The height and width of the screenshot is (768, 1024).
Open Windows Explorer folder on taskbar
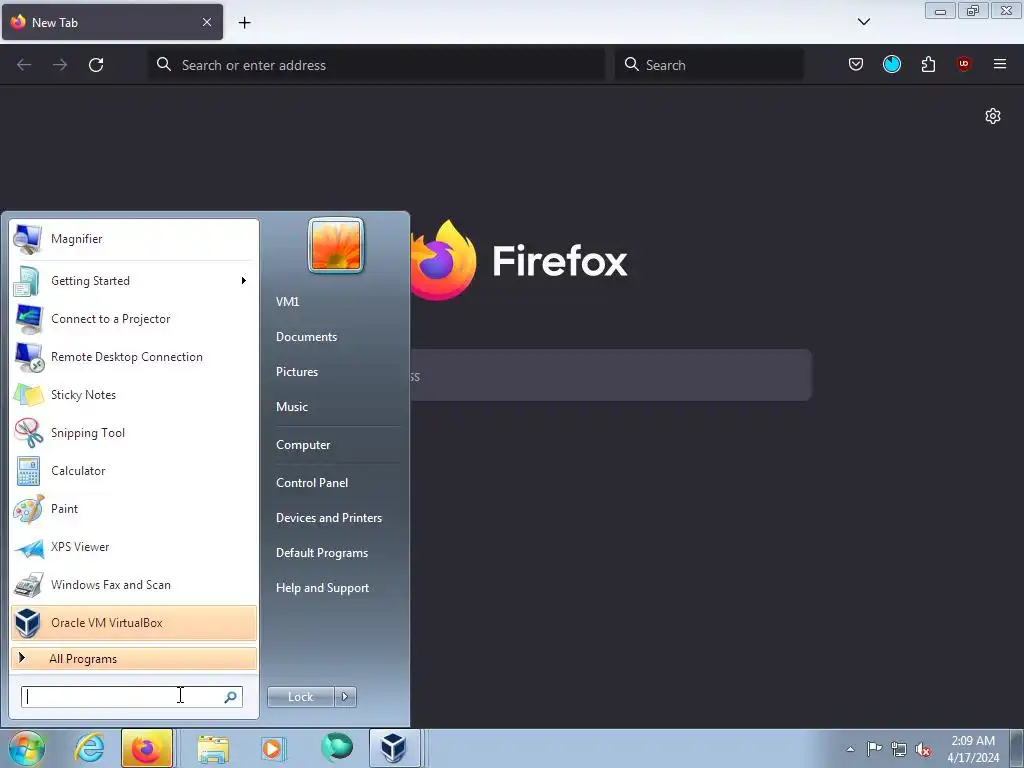213,748
